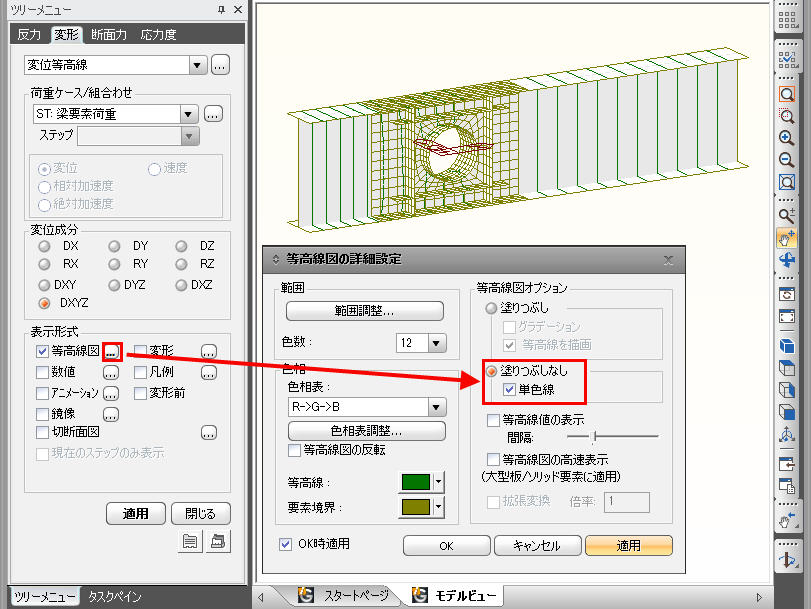
Task: Select the 塗りつぶし radio button
Action: pos(490,309)
